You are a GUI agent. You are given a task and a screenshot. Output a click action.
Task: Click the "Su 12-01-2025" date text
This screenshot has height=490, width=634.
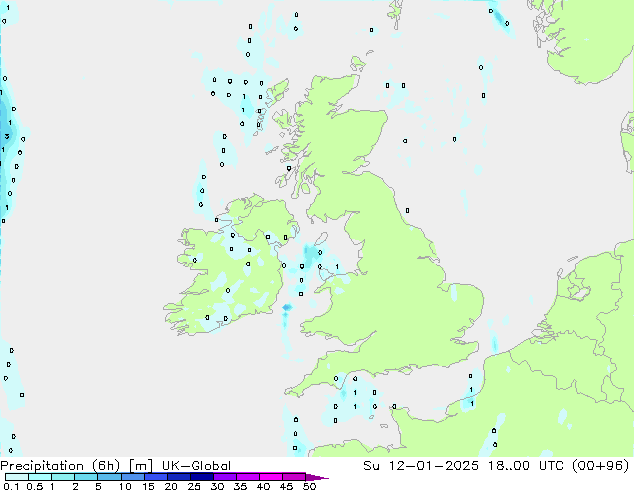(x=421, y=466)
